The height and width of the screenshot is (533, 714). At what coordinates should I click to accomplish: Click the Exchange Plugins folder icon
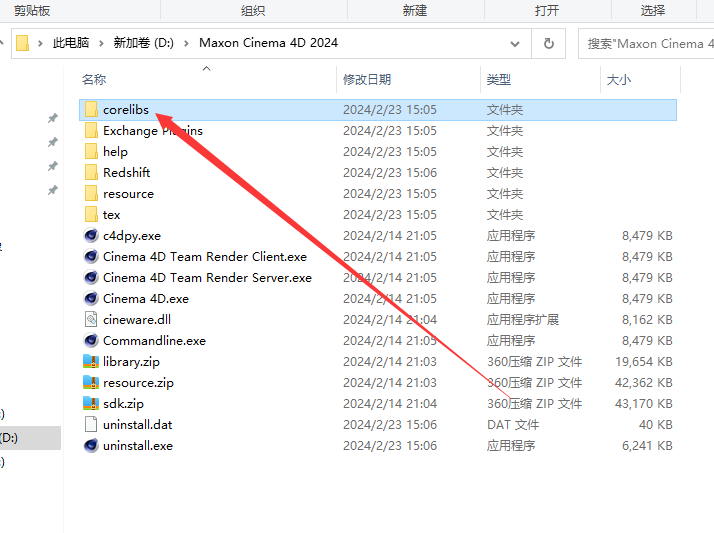point(91,131)
